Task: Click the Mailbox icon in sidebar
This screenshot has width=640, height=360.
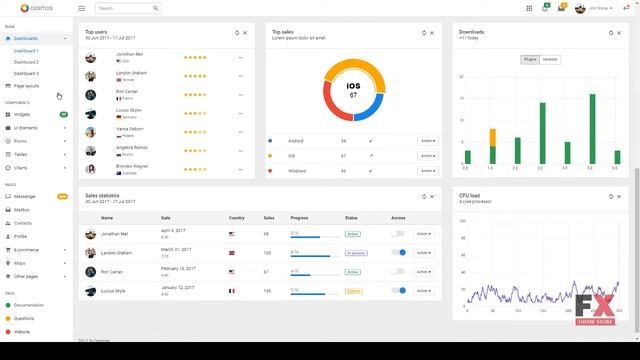Action: (x=8, y=210)
